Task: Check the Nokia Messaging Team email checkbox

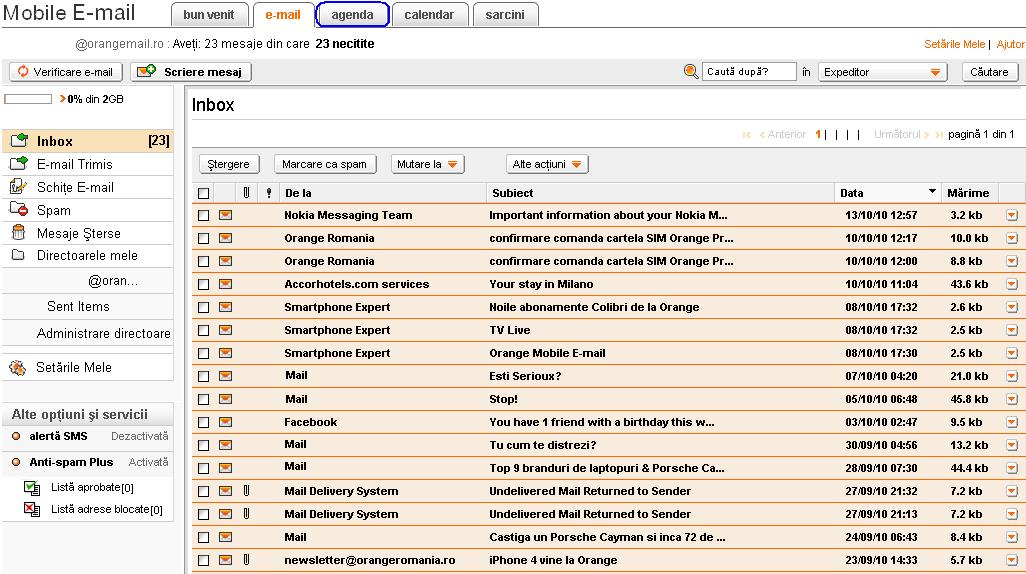Action: [203, 215]
